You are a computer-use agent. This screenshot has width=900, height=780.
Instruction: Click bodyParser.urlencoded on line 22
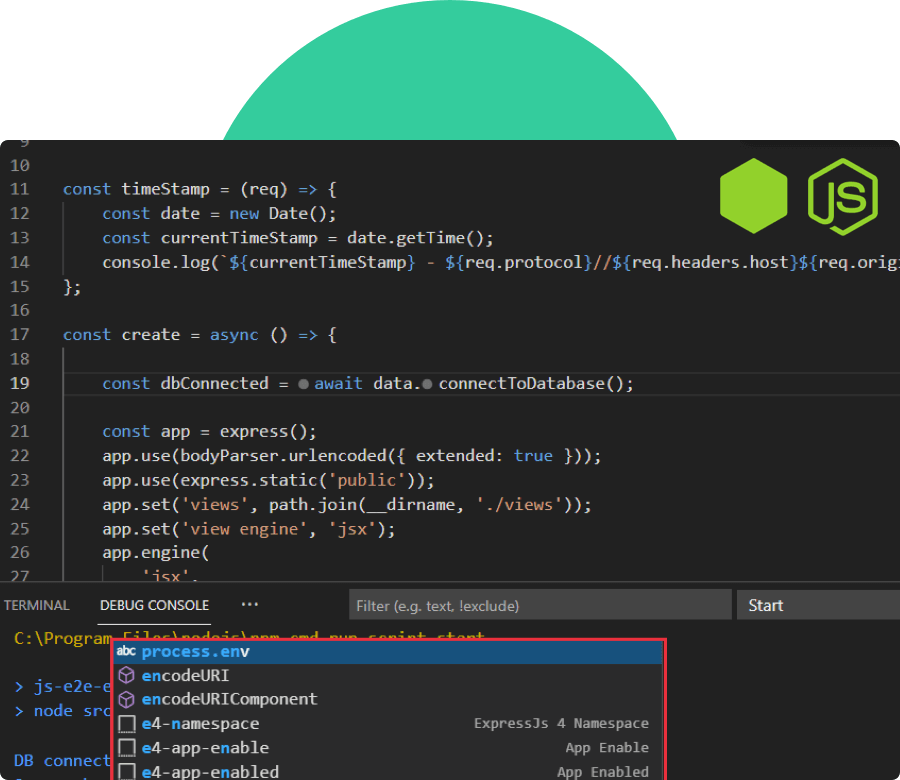284,456
